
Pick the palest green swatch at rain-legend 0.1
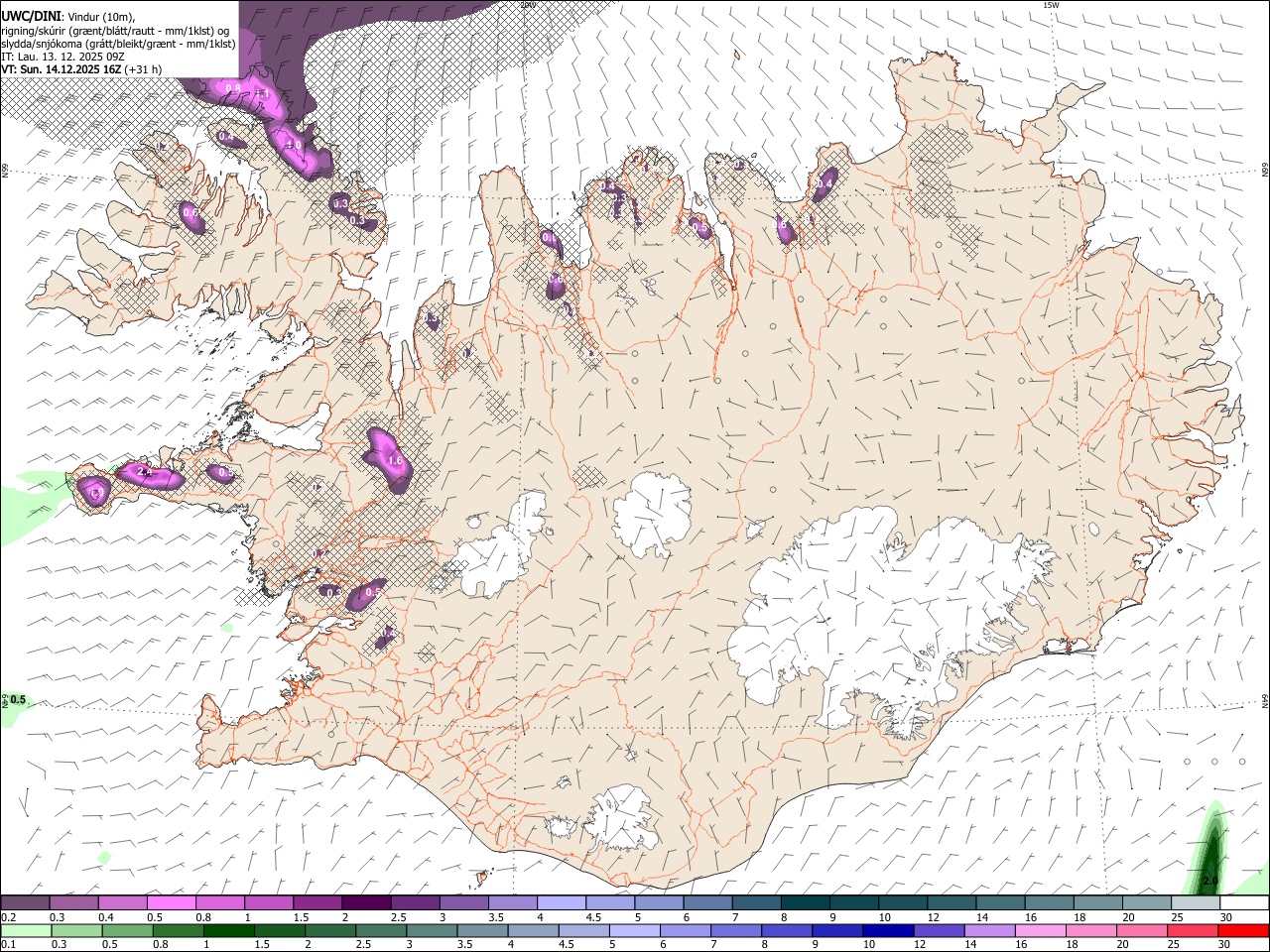pos(26,930)
